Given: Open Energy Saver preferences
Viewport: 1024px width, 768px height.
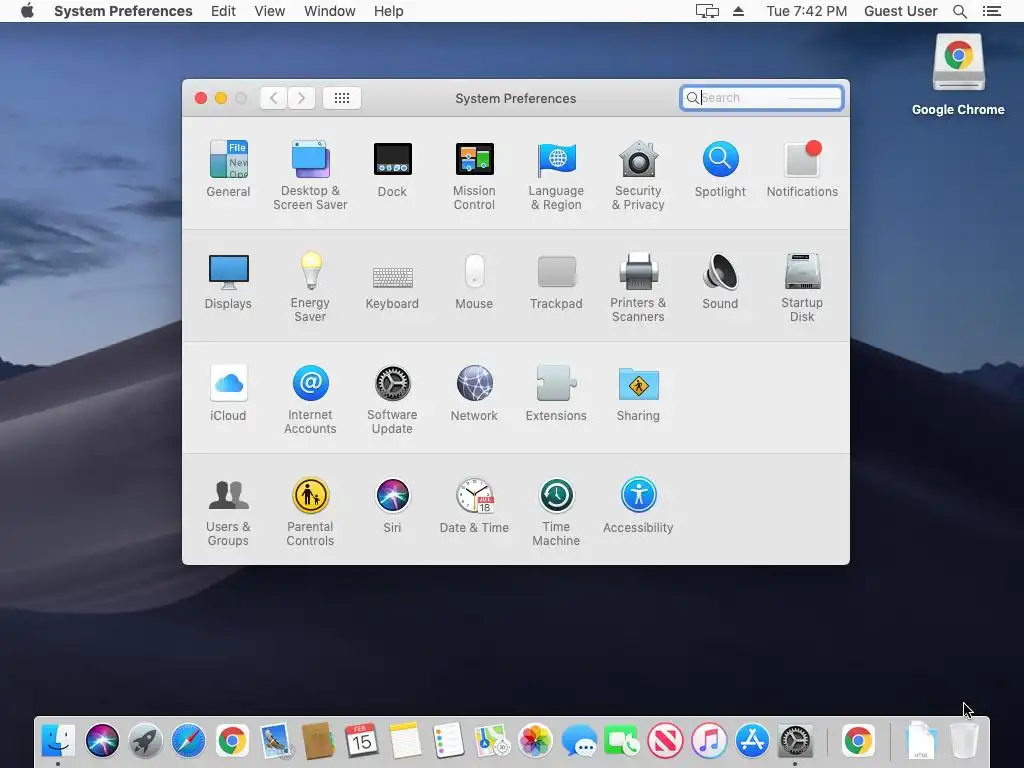Looking at the screenshot, I should [x=310, y=287].
